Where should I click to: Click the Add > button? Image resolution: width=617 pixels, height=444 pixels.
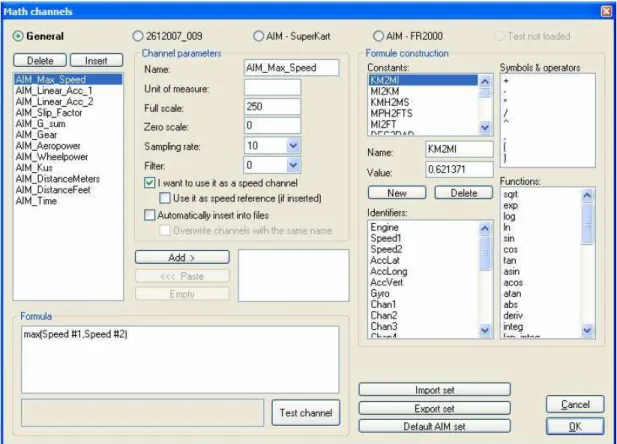tap(182, 257)
